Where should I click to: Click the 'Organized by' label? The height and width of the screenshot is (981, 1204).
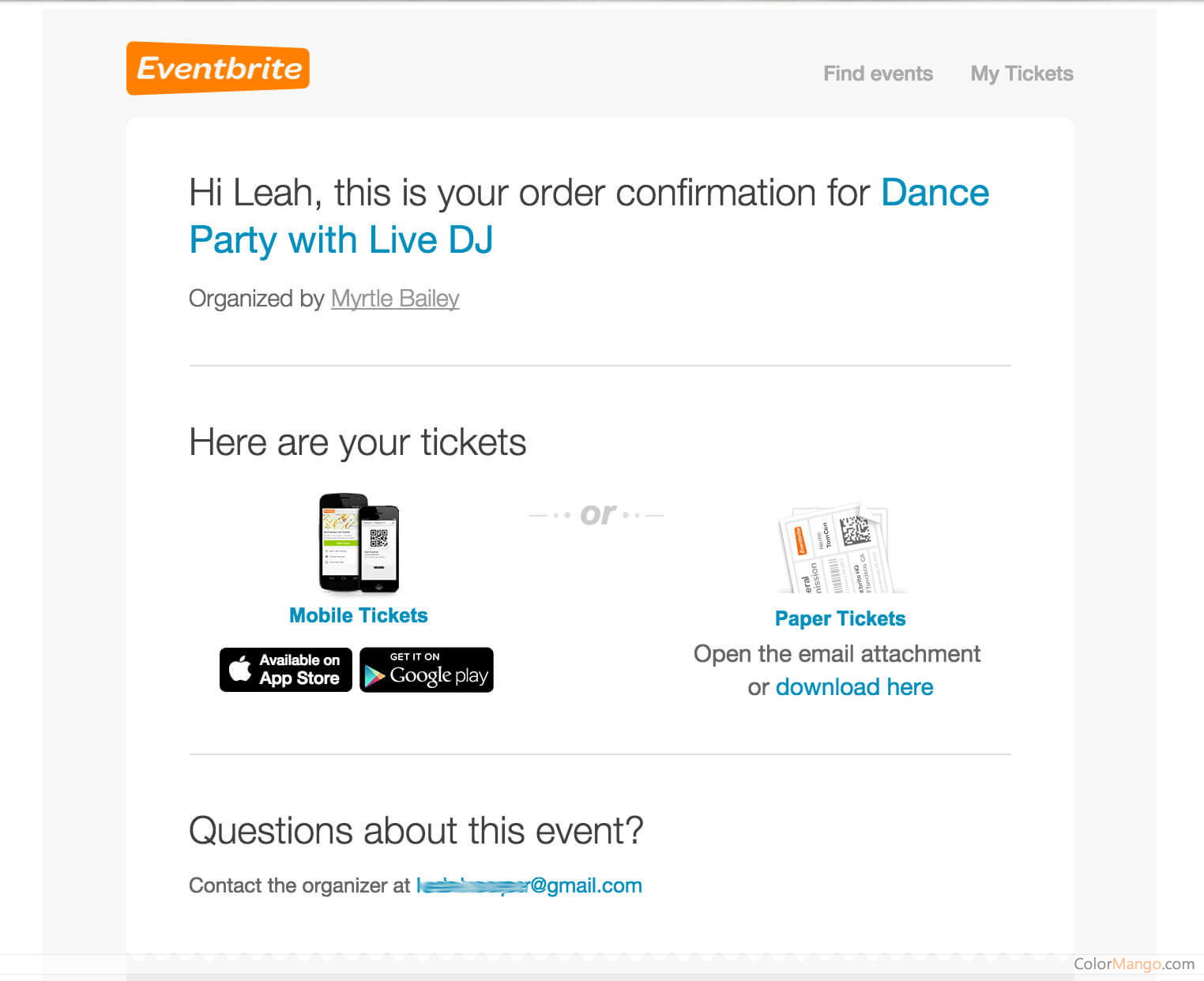point(257,299)
